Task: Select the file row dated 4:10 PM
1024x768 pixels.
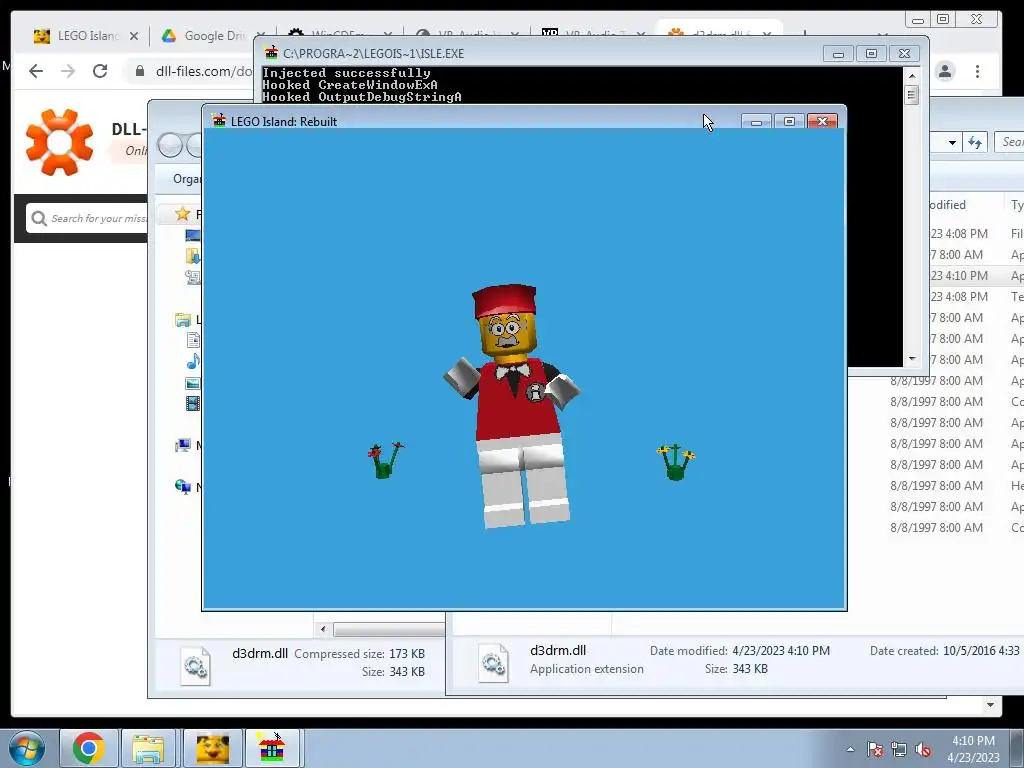Action: (x=976, y=276)
